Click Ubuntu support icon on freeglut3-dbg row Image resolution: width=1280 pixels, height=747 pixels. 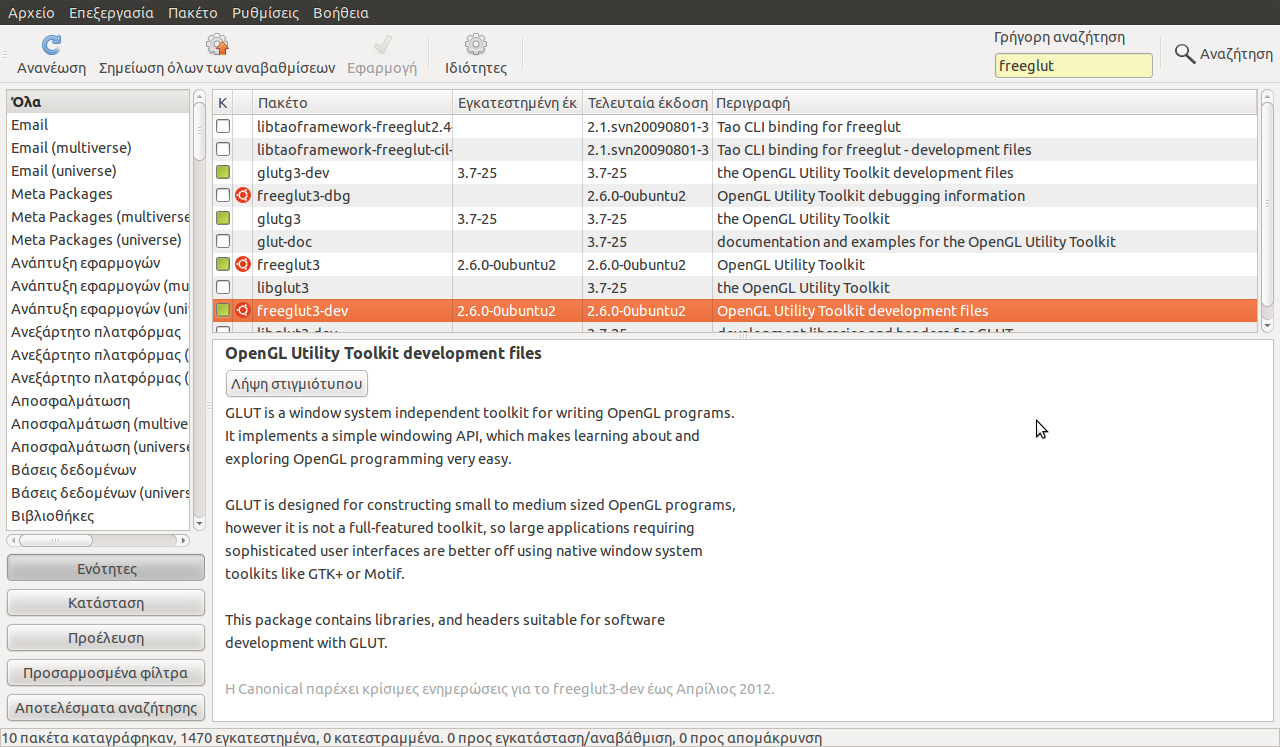pyautogui.click(x=242, y=196)
